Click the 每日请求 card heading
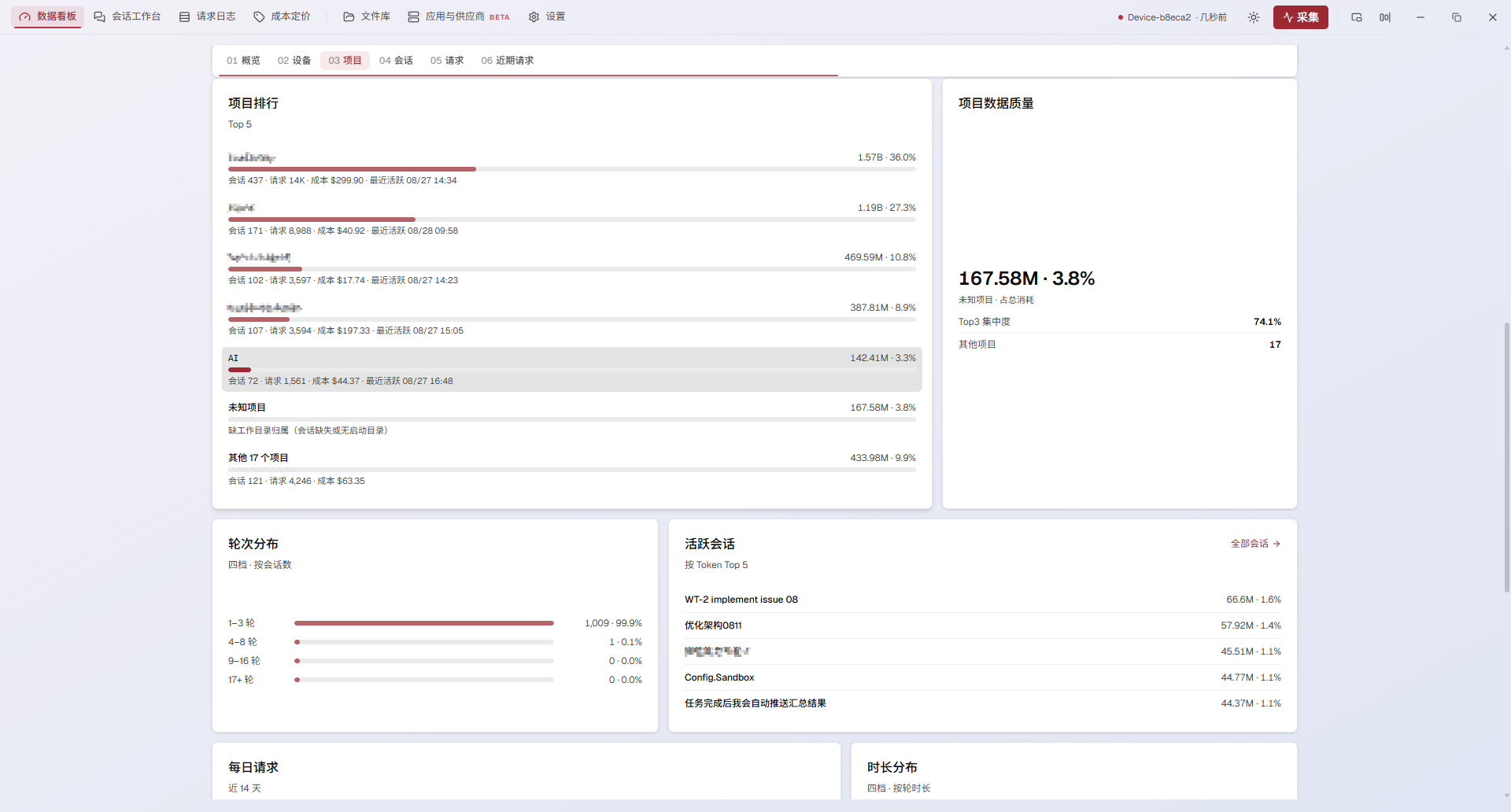Image resolution: width=1511 pixels, height=812 pixels. [x=253, y=767]
